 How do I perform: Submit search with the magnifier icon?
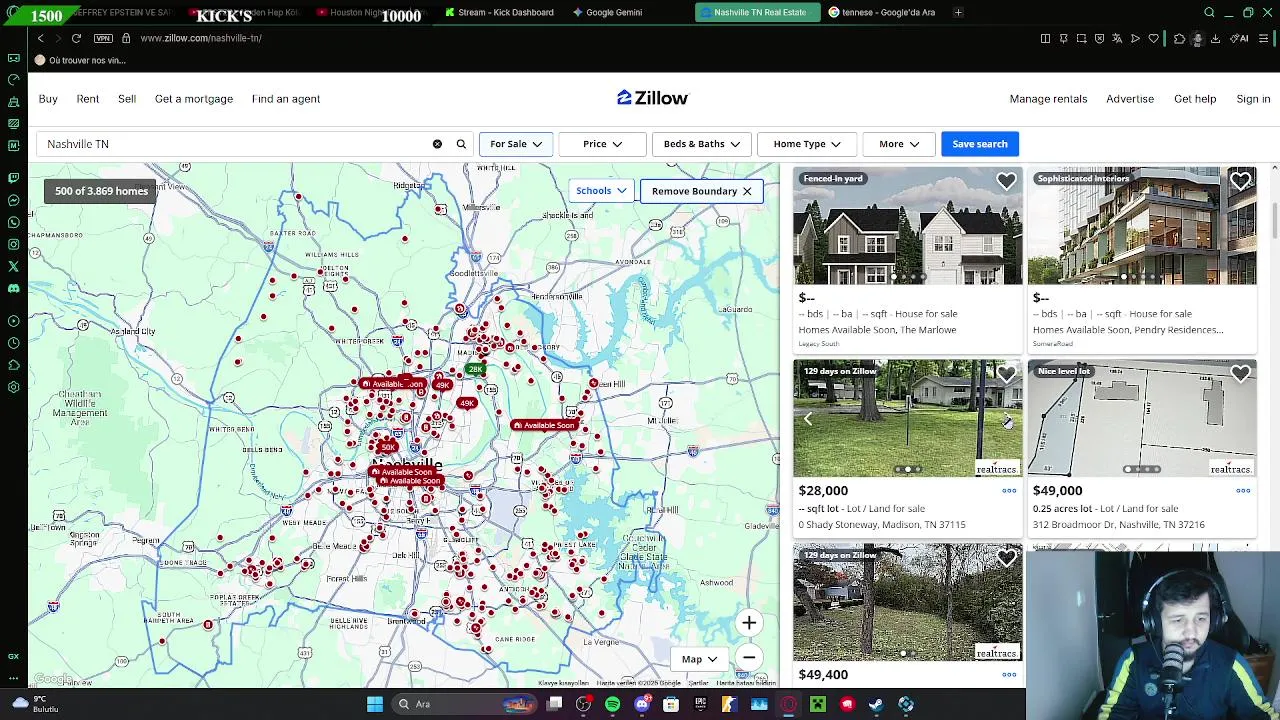tap(461, 144)
